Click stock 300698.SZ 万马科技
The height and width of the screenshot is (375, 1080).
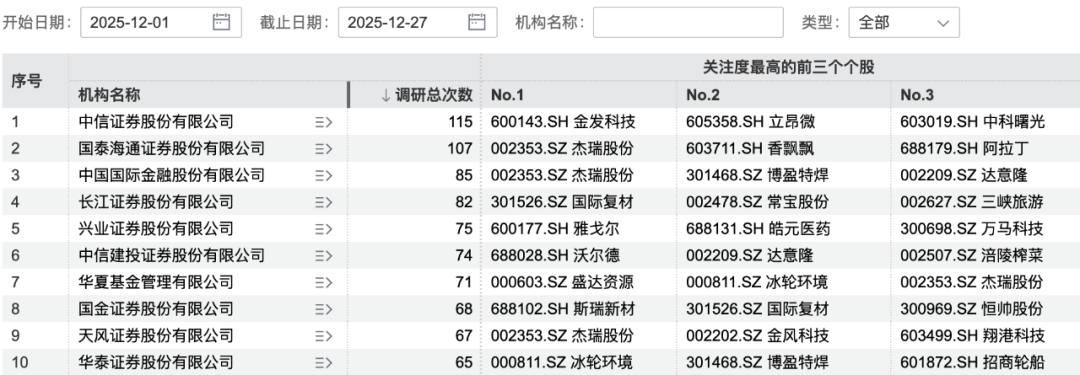click(x=972, y=229)
